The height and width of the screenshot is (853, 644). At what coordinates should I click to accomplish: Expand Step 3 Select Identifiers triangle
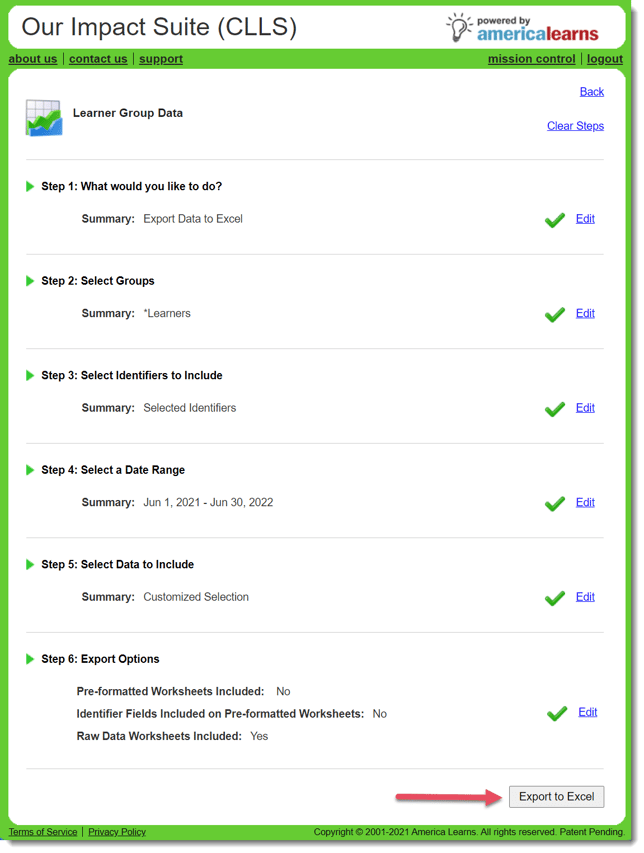pyautogui.click(x=30, y=375)
